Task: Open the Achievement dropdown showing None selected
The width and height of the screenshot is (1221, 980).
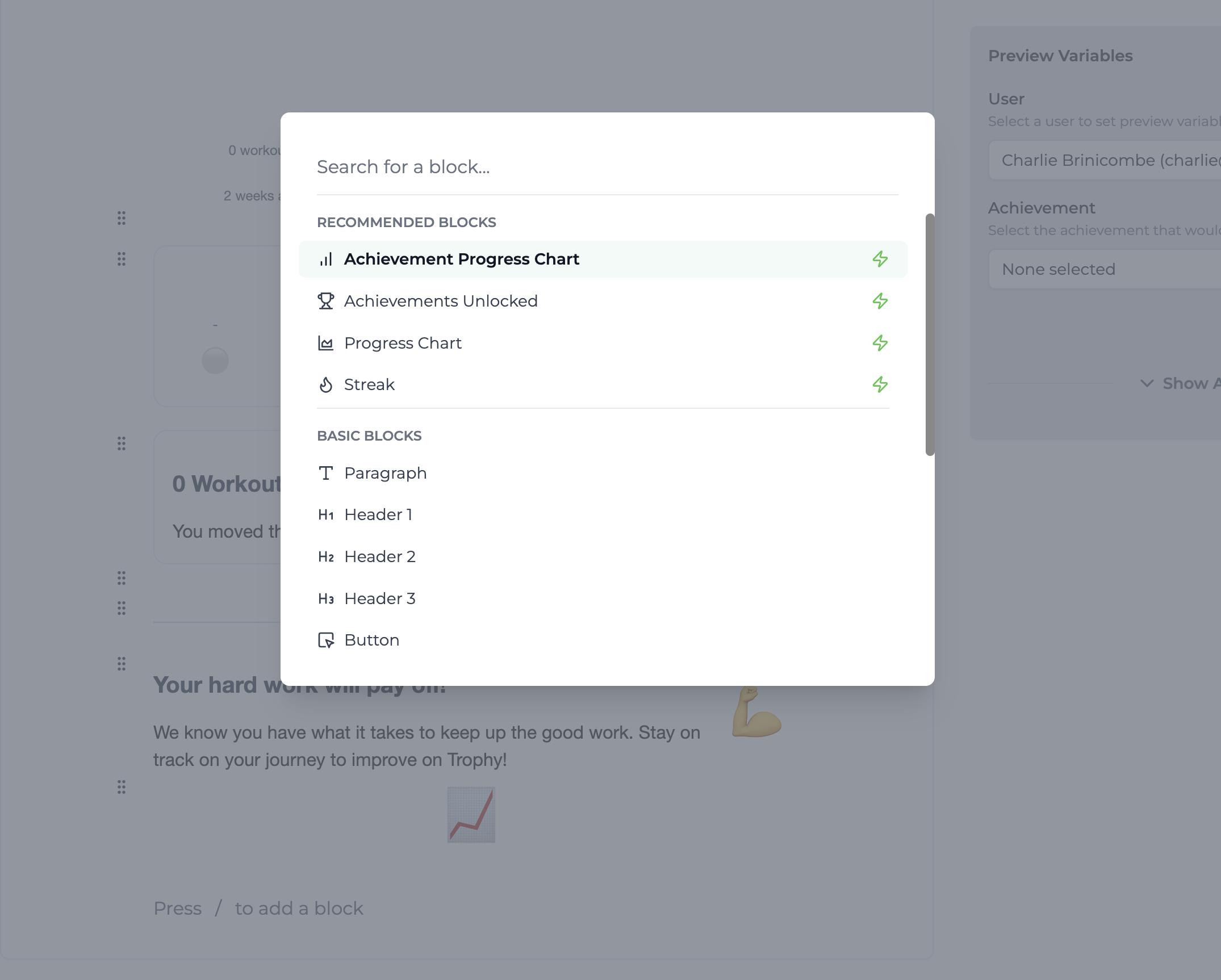Action: (1105, 270)
